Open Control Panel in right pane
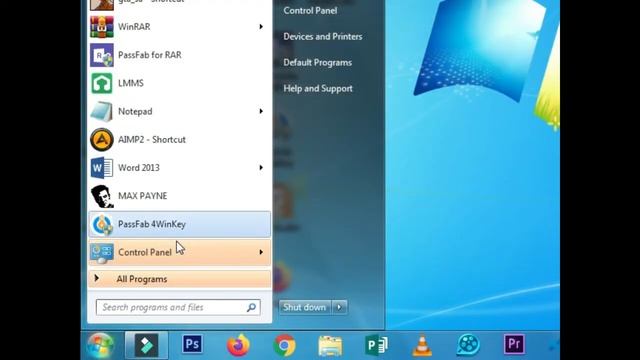The width and height of the screenshot is (640, 360). click(x=310, y=11)
